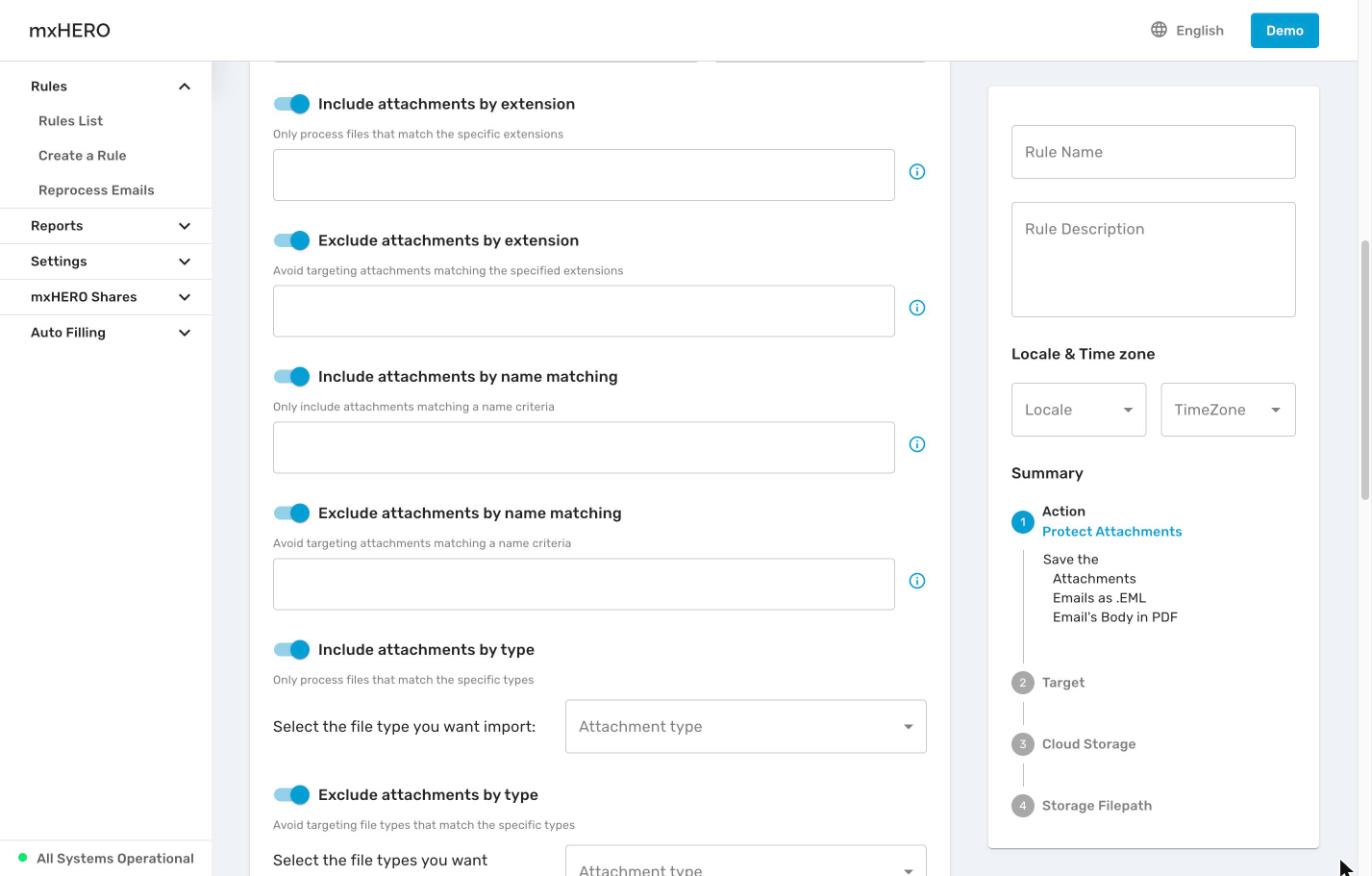
Task: Open the TimeZone dropdown
Action: click(1228, 410)
